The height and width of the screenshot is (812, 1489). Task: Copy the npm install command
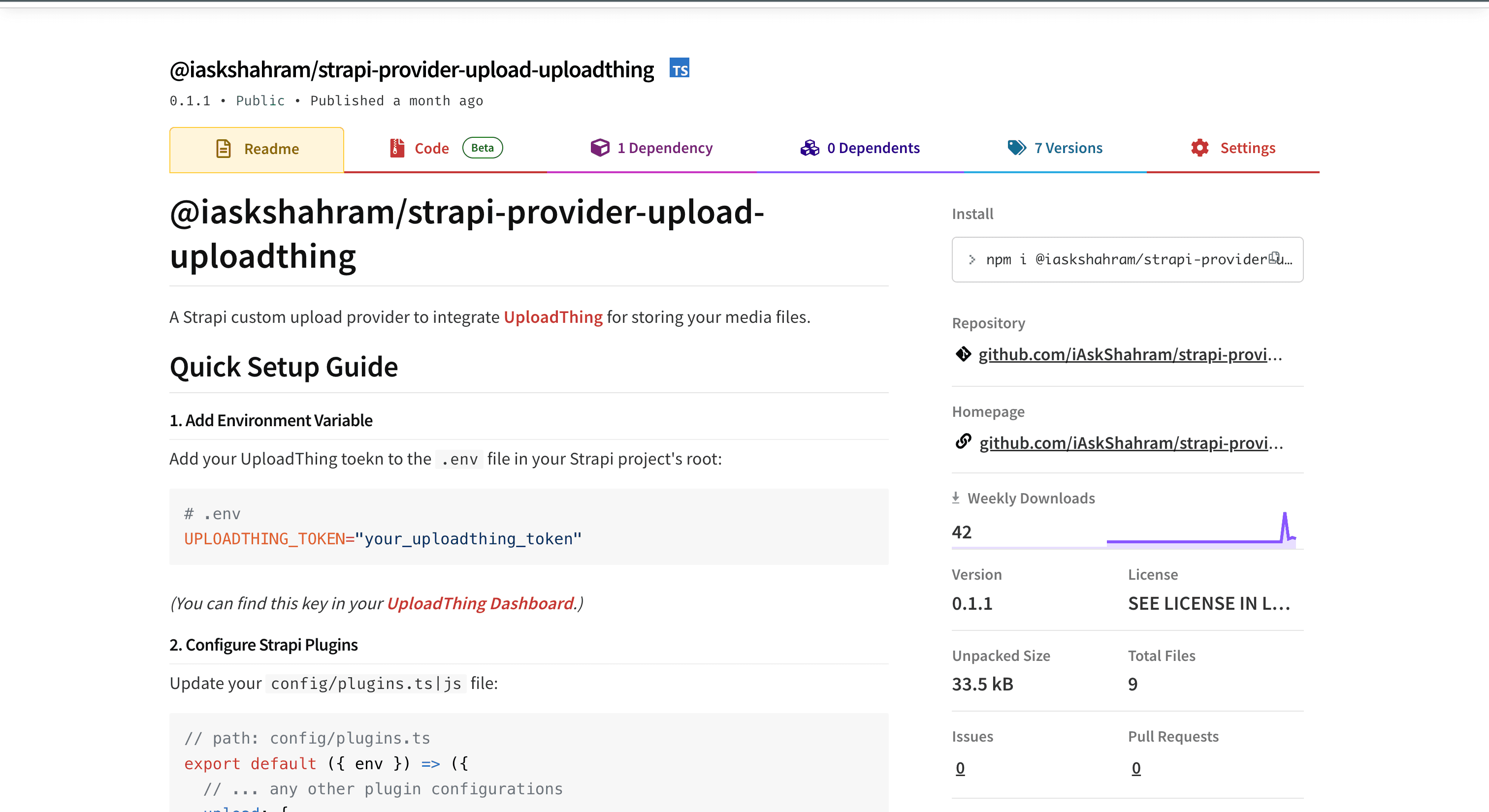tap(1273, 257)
